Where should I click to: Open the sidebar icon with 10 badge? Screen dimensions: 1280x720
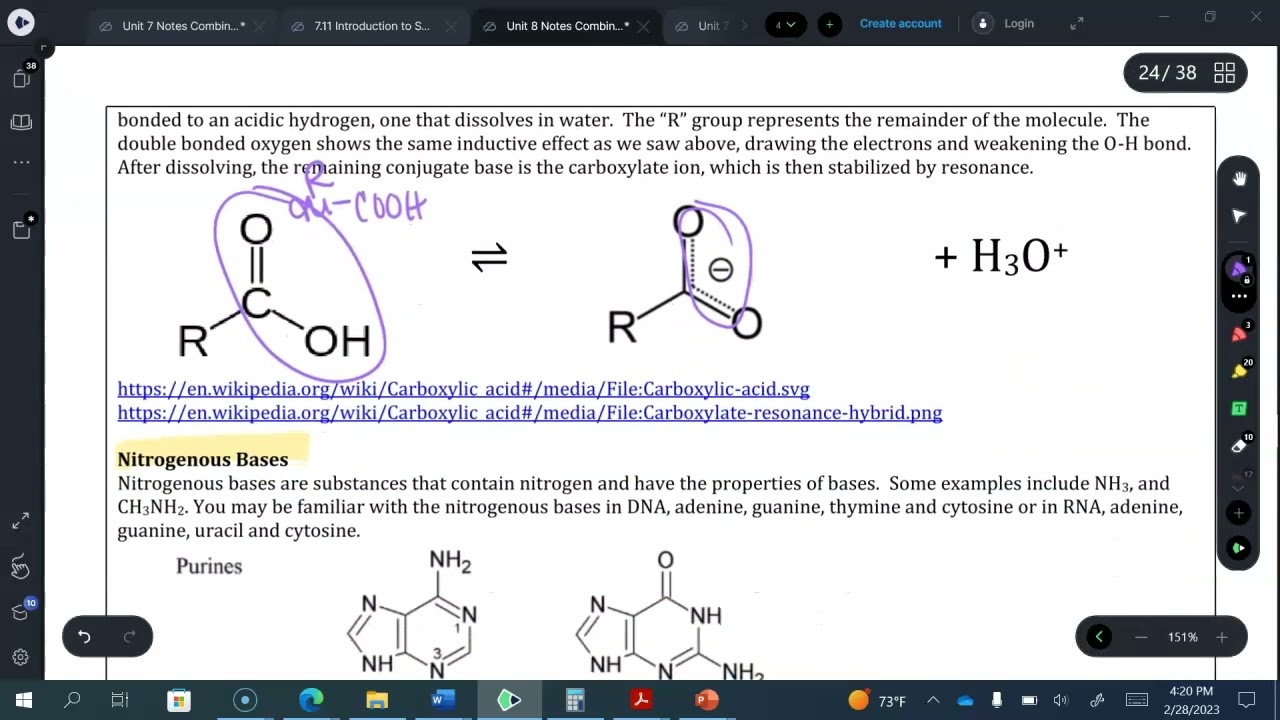22,611
